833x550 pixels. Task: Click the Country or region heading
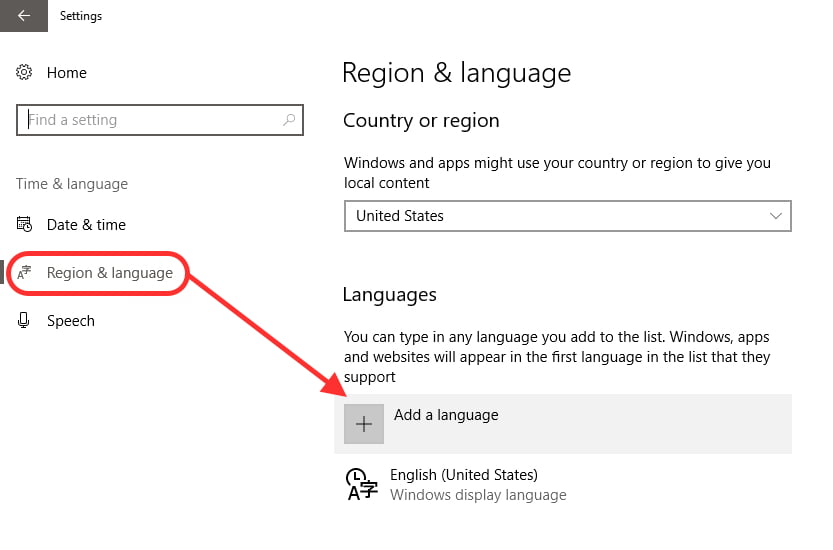pyautogui.click(x=421, y=121)
